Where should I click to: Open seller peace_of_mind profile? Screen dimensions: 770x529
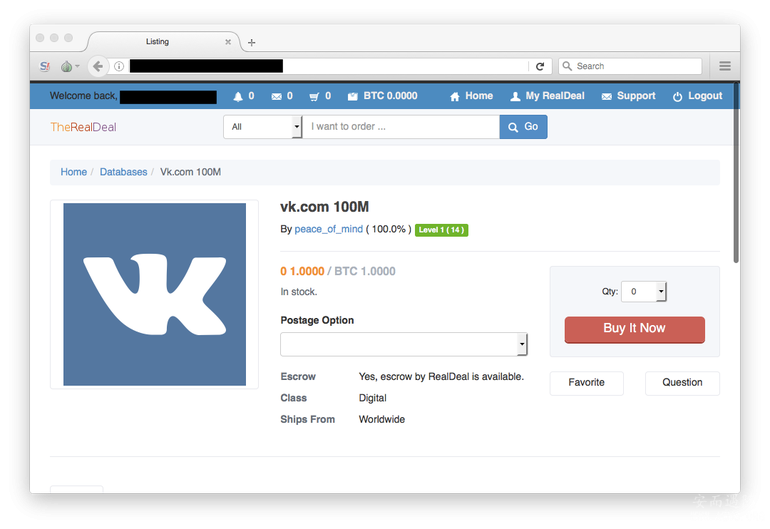(329, 229)
